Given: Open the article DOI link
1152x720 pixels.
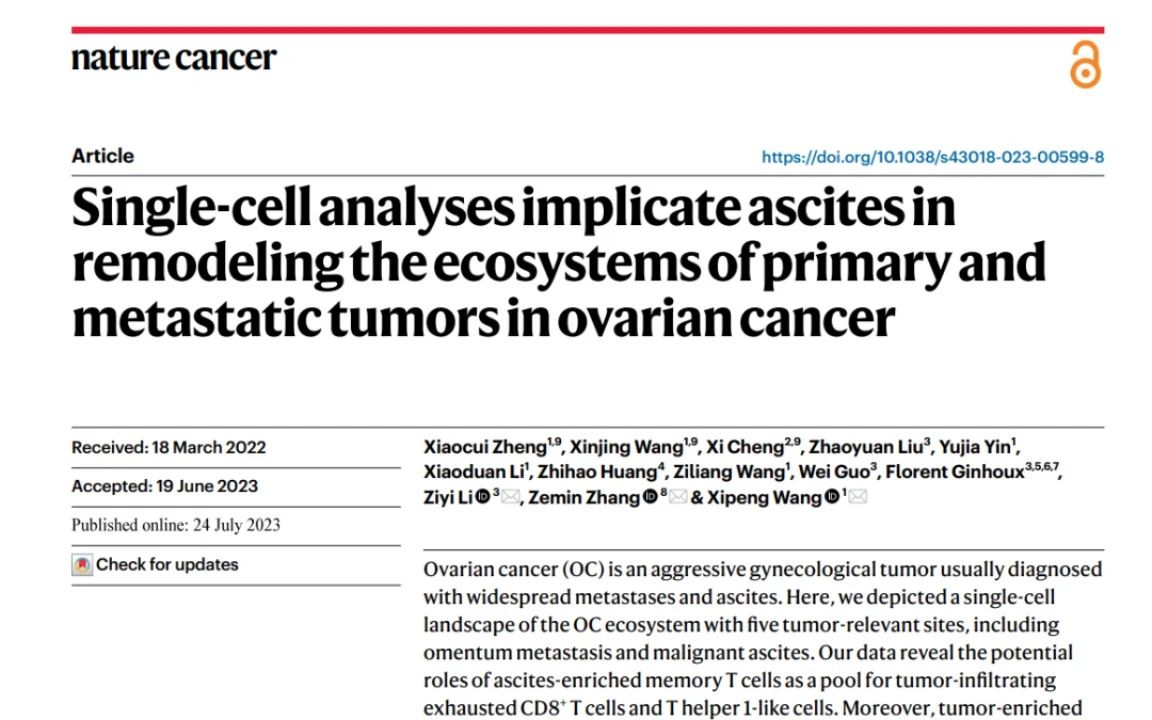Looking at the screenshot, I should tap(932, 156).
